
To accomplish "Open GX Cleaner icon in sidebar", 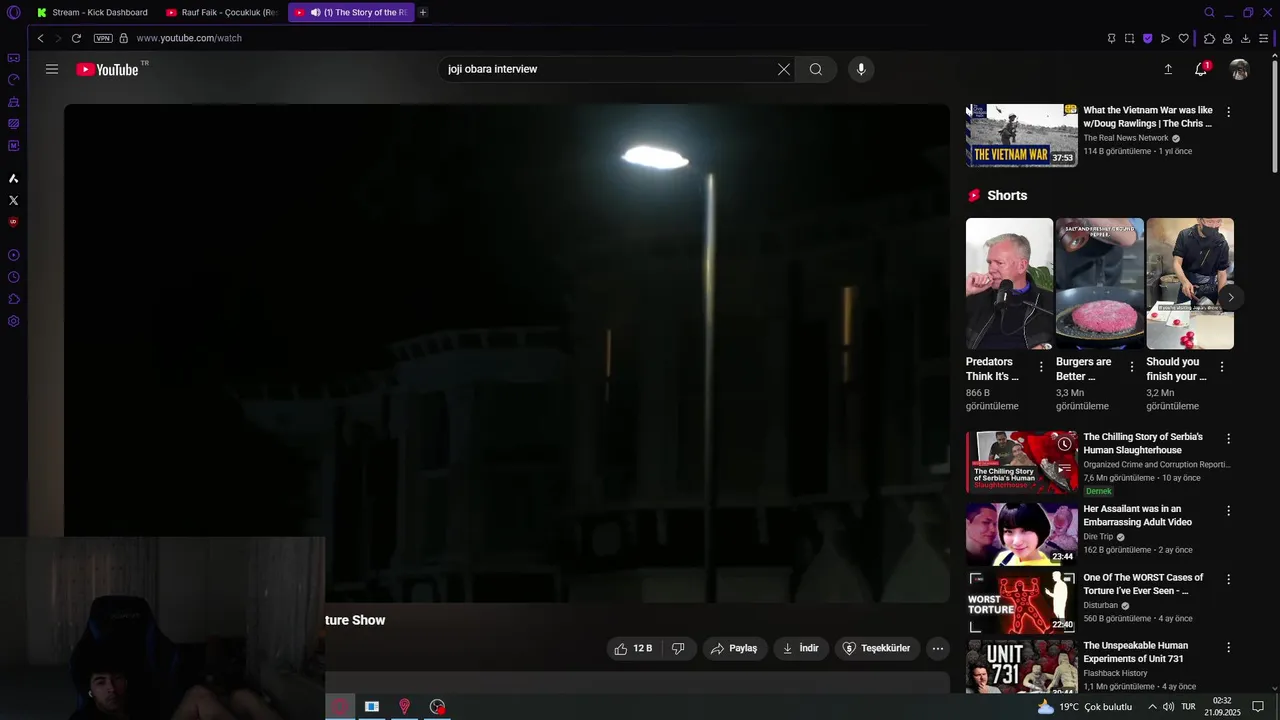I will 14,102.
